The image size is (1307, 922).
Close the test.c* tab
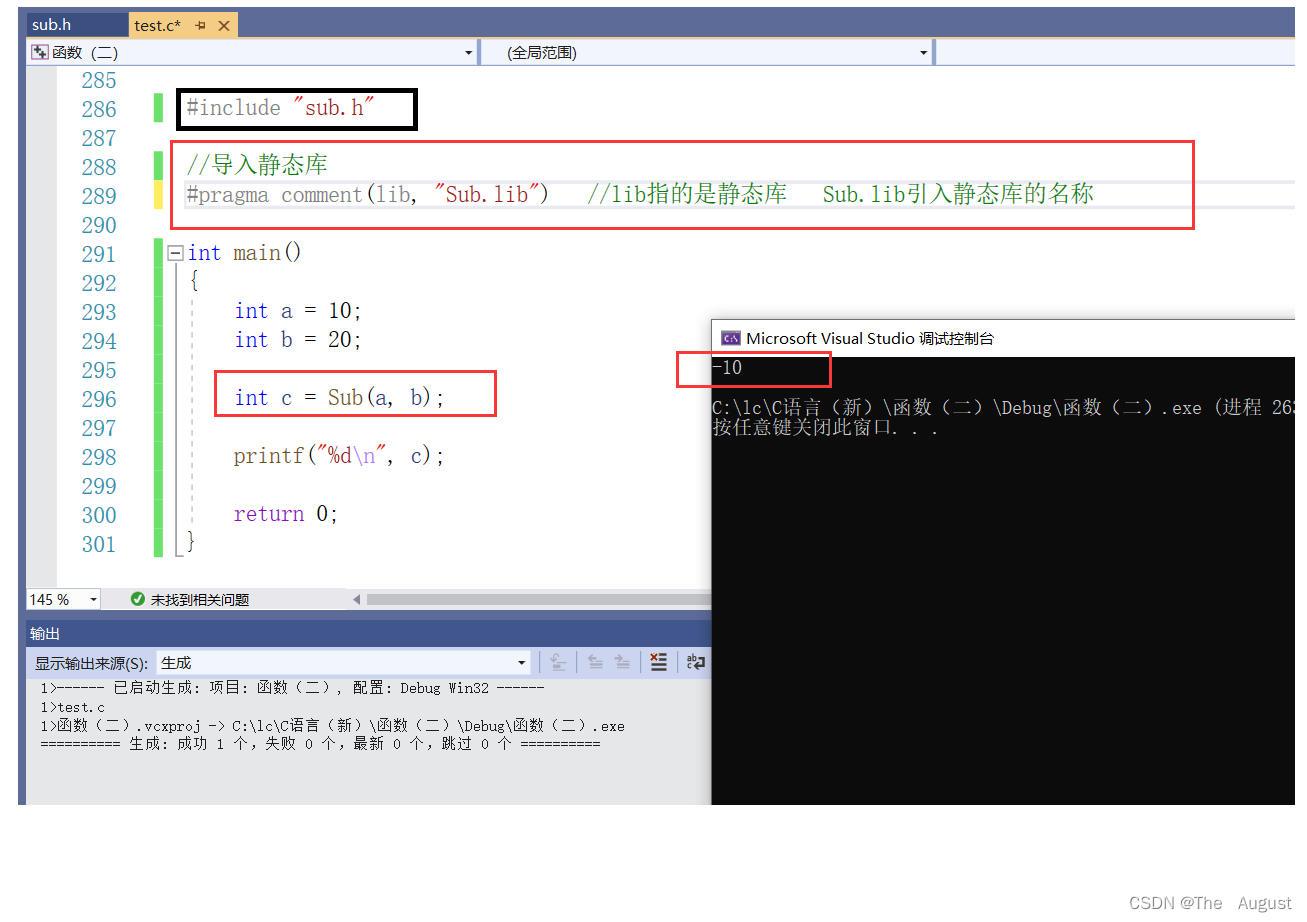(223, 26)
